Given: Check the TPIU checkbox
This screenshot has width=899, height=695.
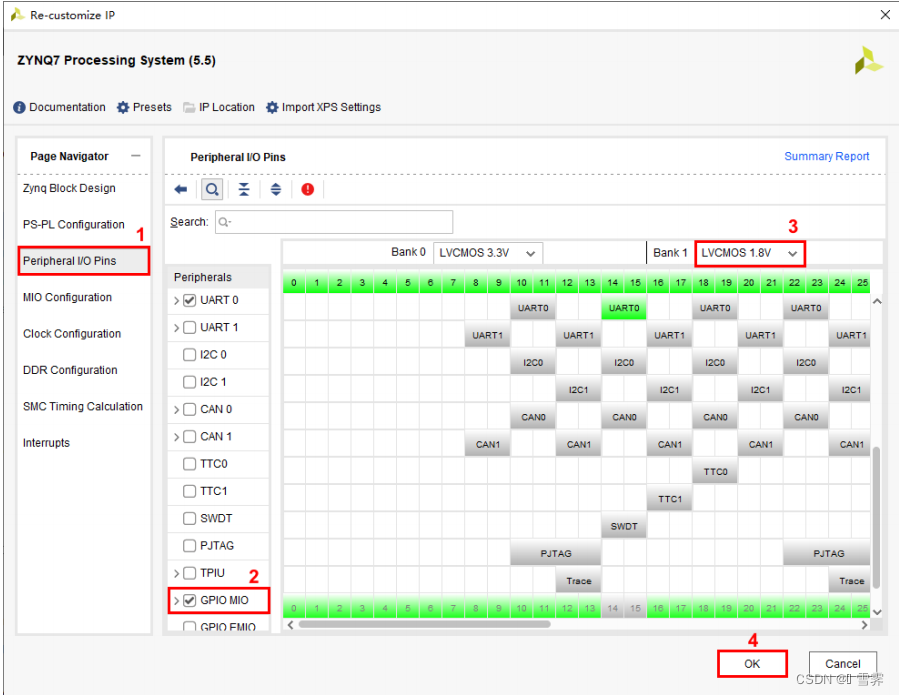Looking at the screenshot, I should 190,573.
